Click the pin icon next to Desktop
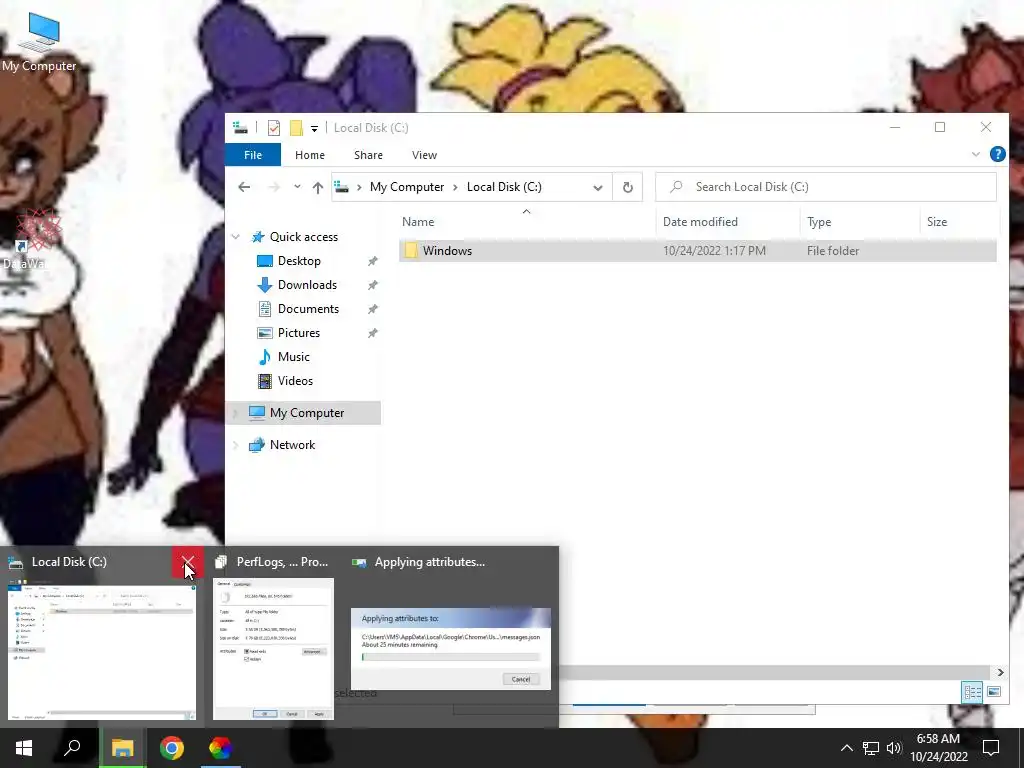Image resolution: width=1024 pixels, height=768 pixels. pyautogui.click(x=372, y=261)
